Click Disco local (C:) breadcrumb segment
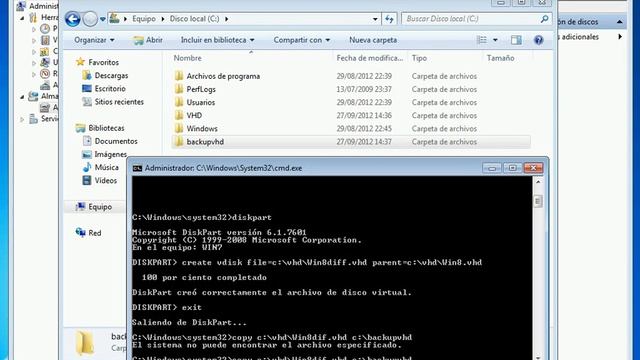This screenshot has height=360, width=640. point(194,19)
